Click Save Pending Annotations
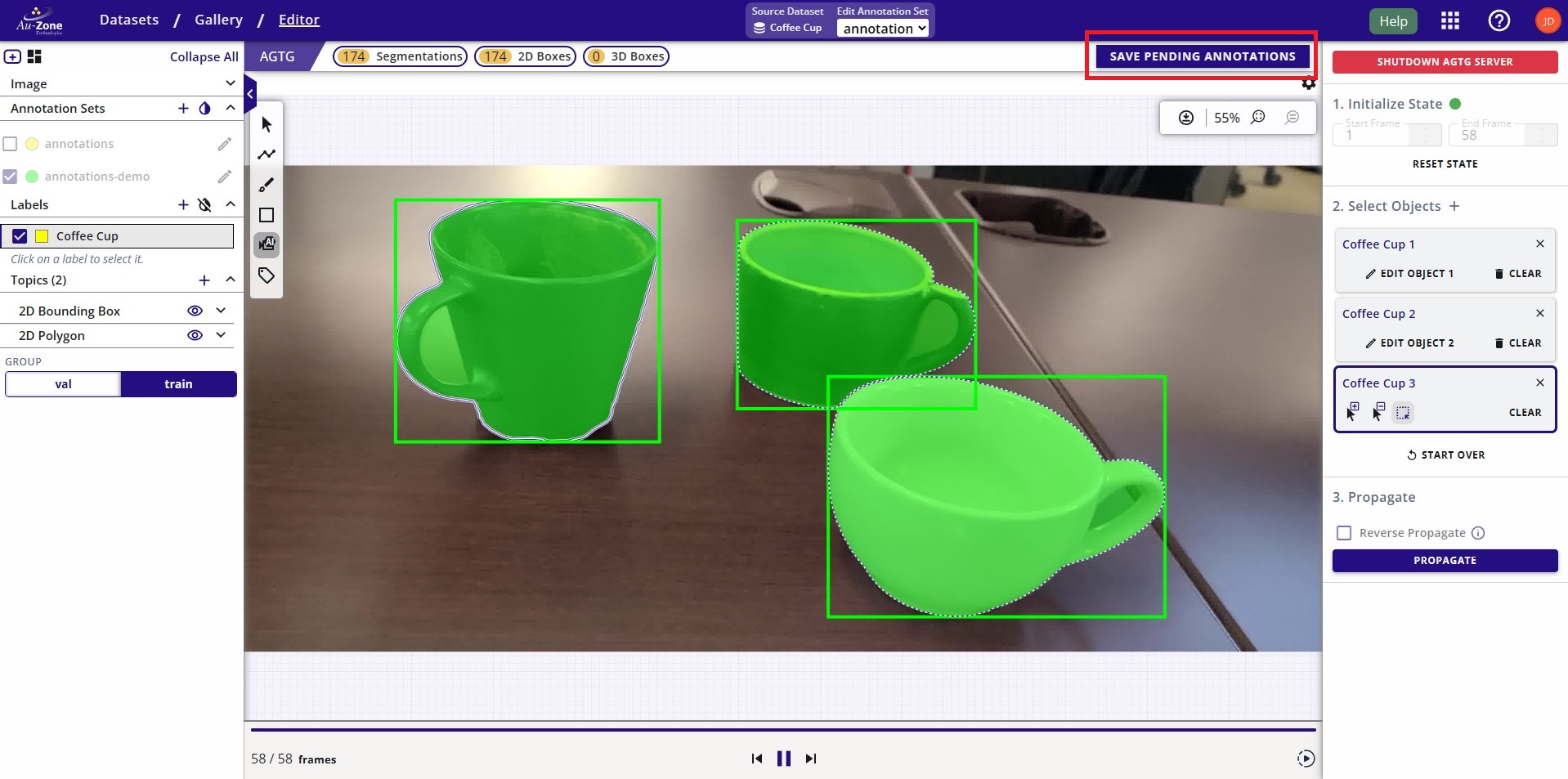Screen dimensions: 1568x779 click(x=1202, y=56)
